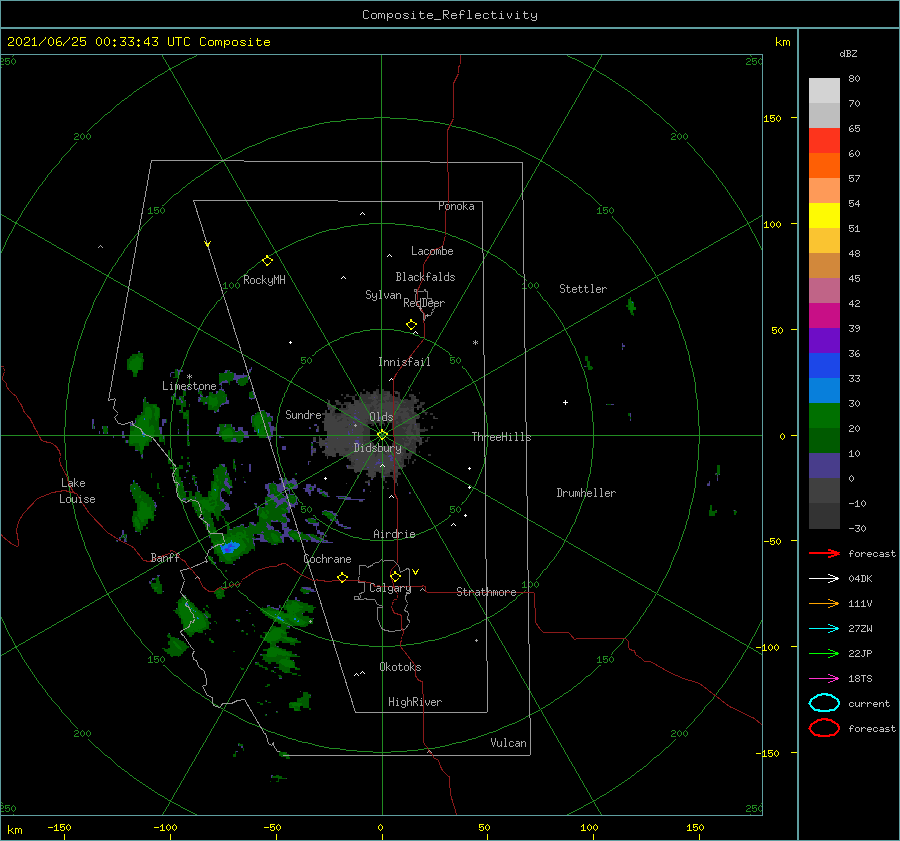
Task: Click the RockyMH label
Action: (264, 280)
